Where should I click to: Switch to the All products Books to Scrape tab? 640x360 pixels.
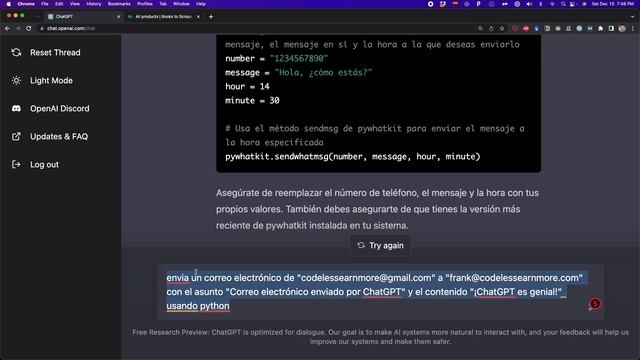(x=163, y=17)
